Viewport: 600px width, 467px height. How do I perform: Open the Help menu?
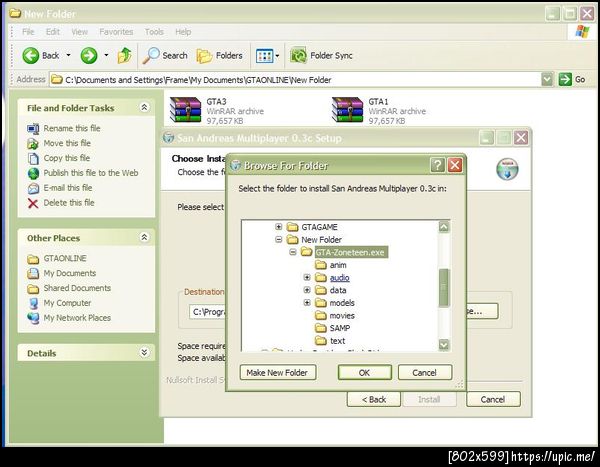183,32
